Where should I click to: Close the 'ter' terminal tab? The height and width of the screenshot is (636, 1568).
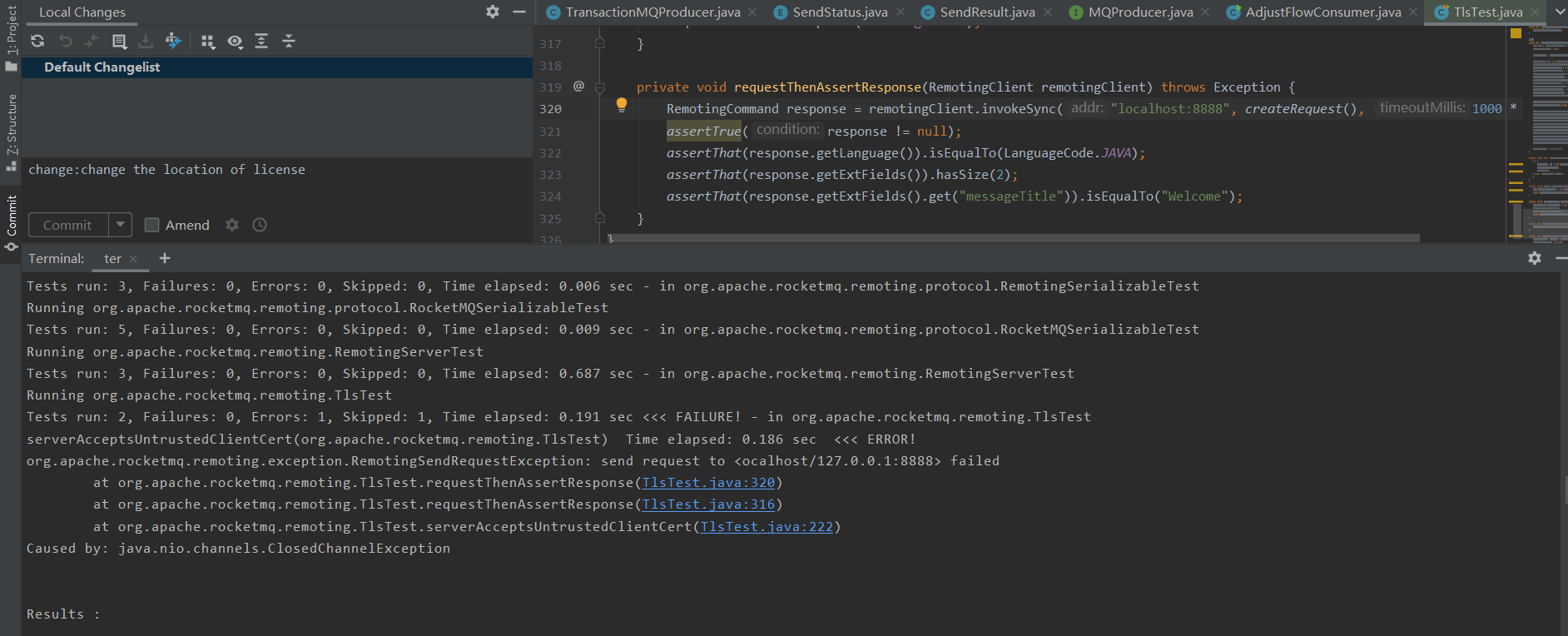pos(133,259)
